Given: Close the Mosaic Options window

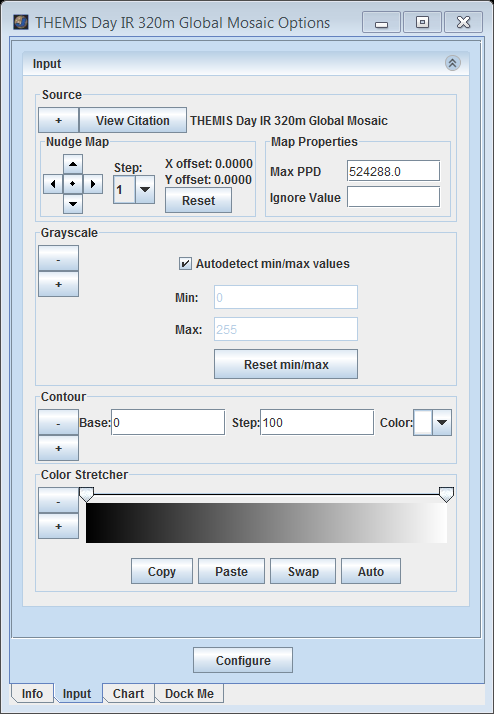Looking at the screenshot, I should pyautogui.click(x=463, y=22).
